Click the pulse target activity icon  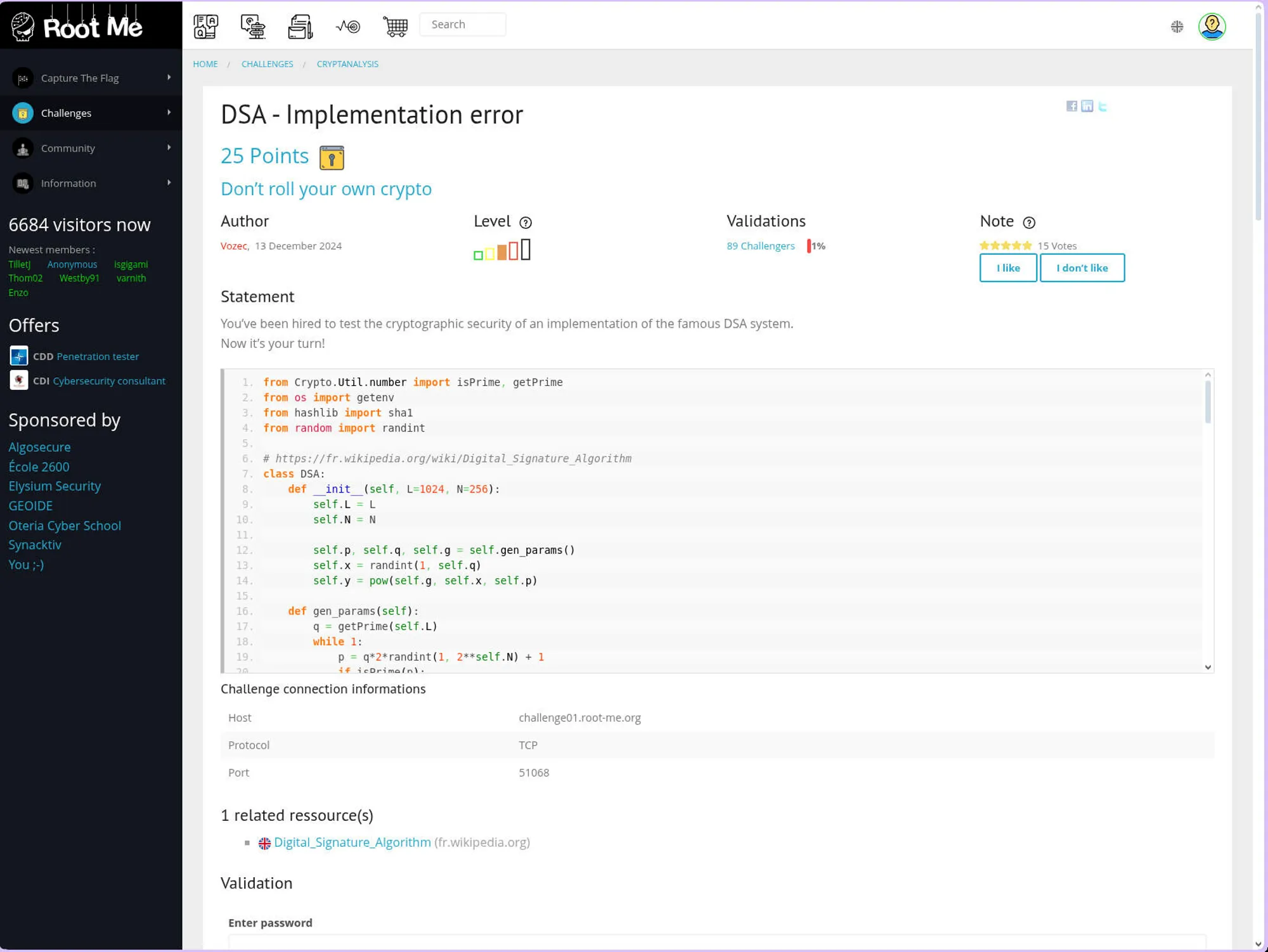(348, 26)
